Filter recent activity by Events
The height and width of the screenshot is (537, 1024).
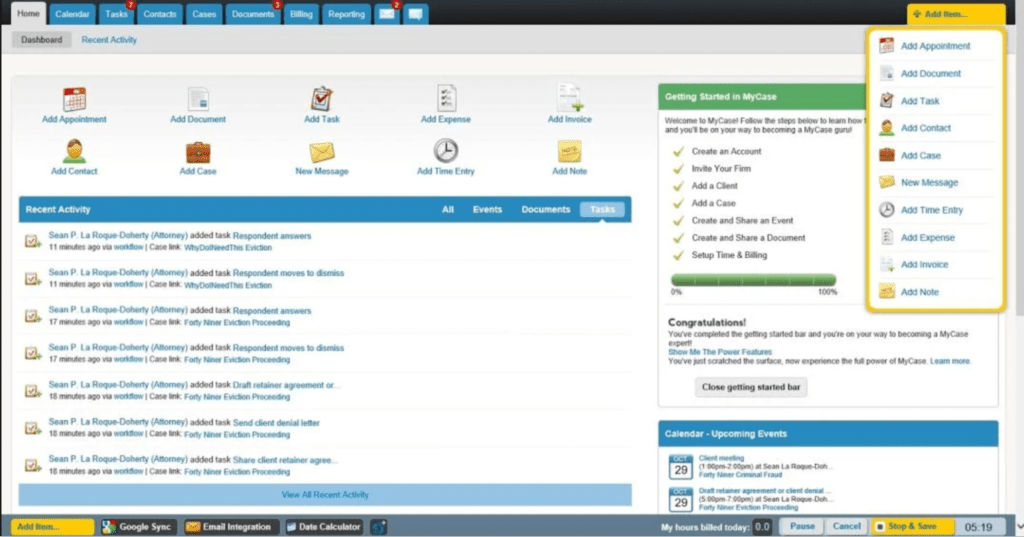(487, 210)
